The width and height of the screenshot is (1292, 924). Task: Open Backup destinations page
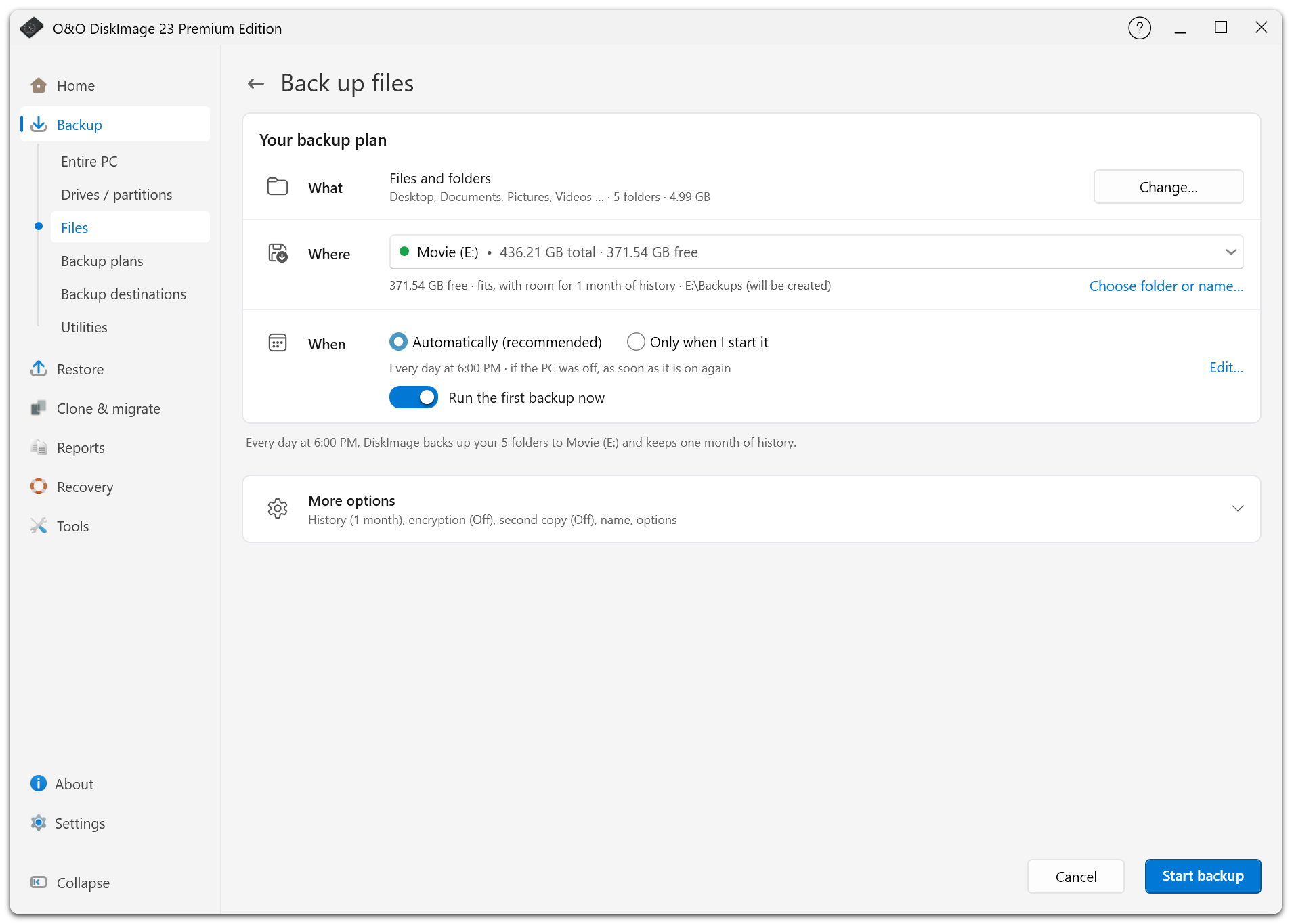[123, 294]
